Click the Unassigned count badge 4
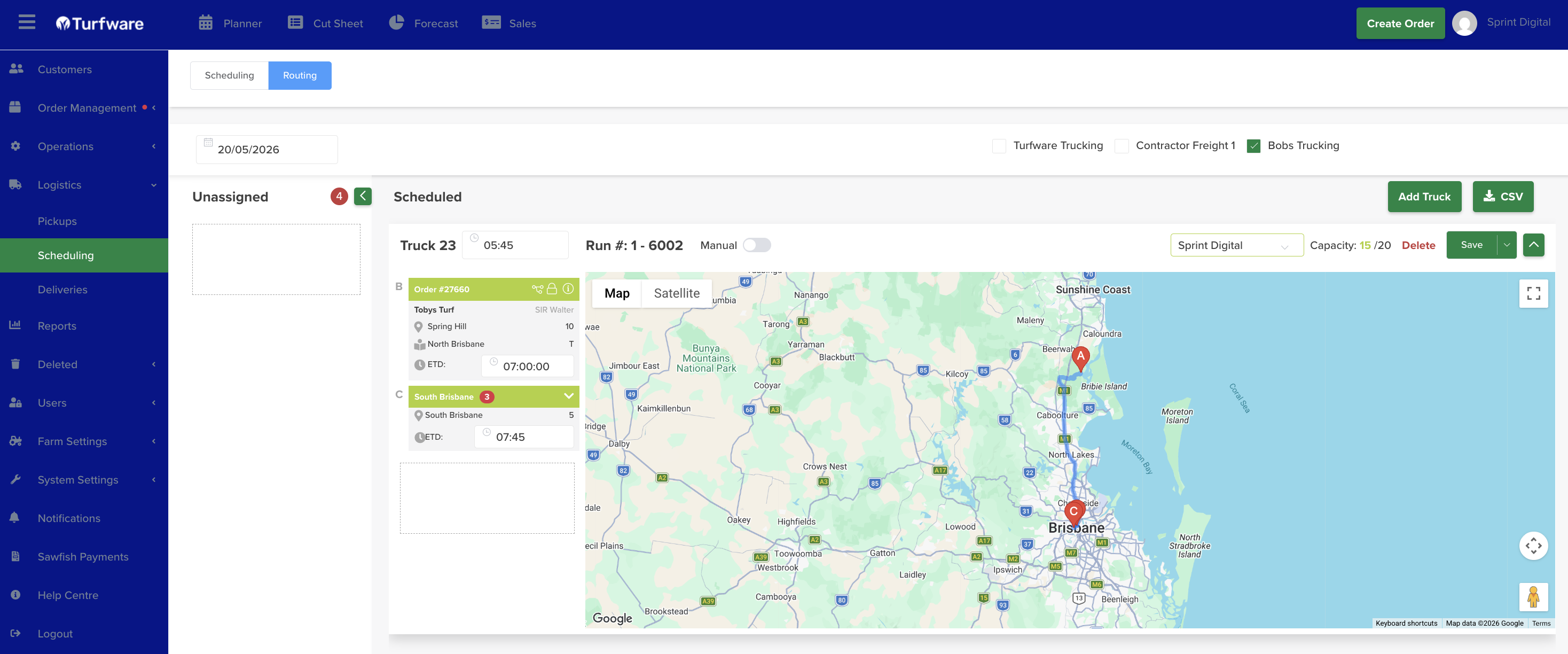 [x=339, y=196]
